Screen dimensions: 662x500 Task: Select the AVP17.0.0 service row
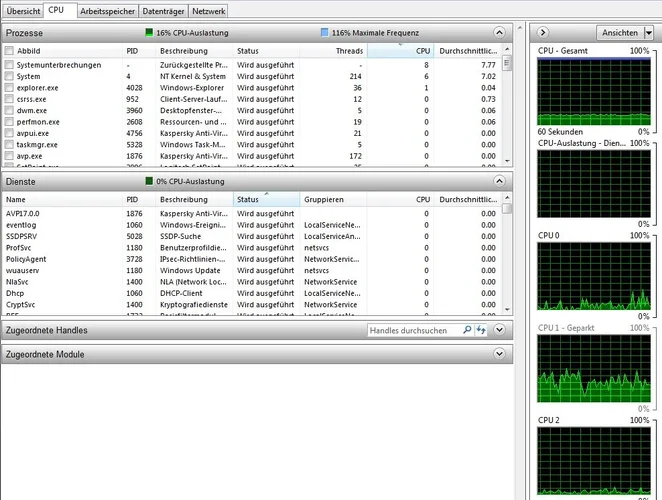[x=252, y=214]
